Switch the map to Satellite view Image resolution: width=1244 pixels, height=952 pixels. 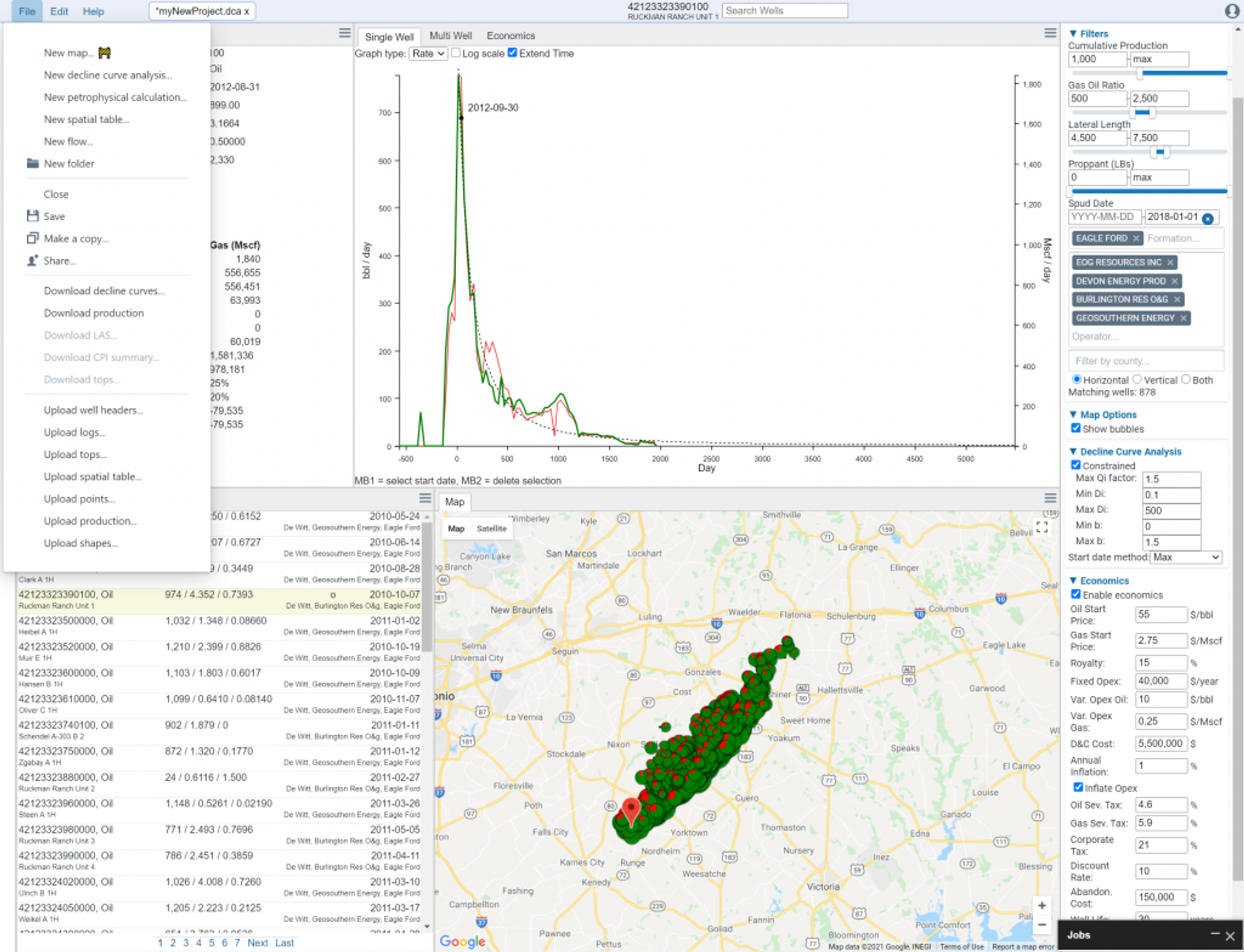491,529
